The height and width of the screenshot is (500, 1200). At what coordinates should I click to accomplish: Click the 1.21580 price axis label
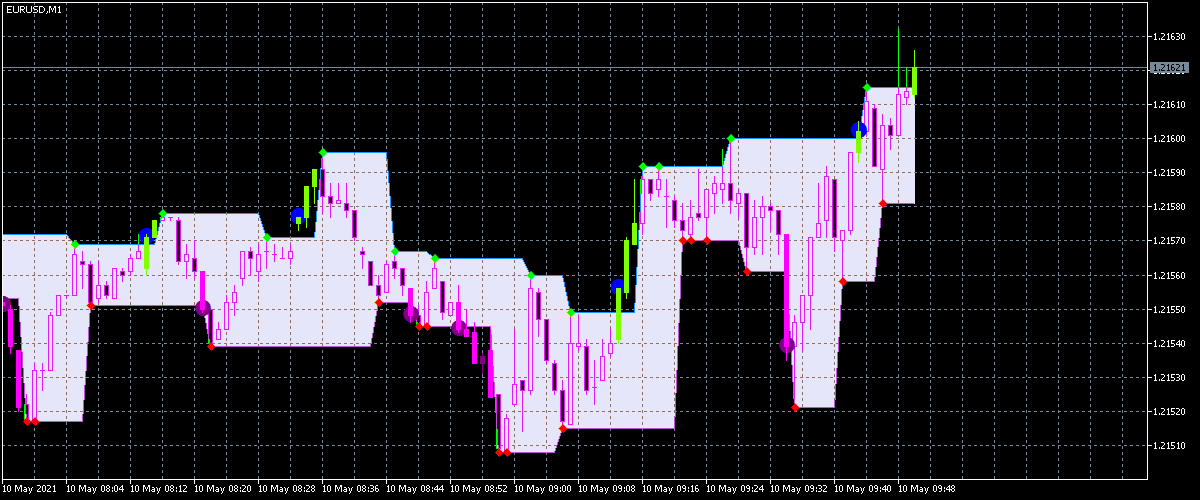tap(1168, 207)
